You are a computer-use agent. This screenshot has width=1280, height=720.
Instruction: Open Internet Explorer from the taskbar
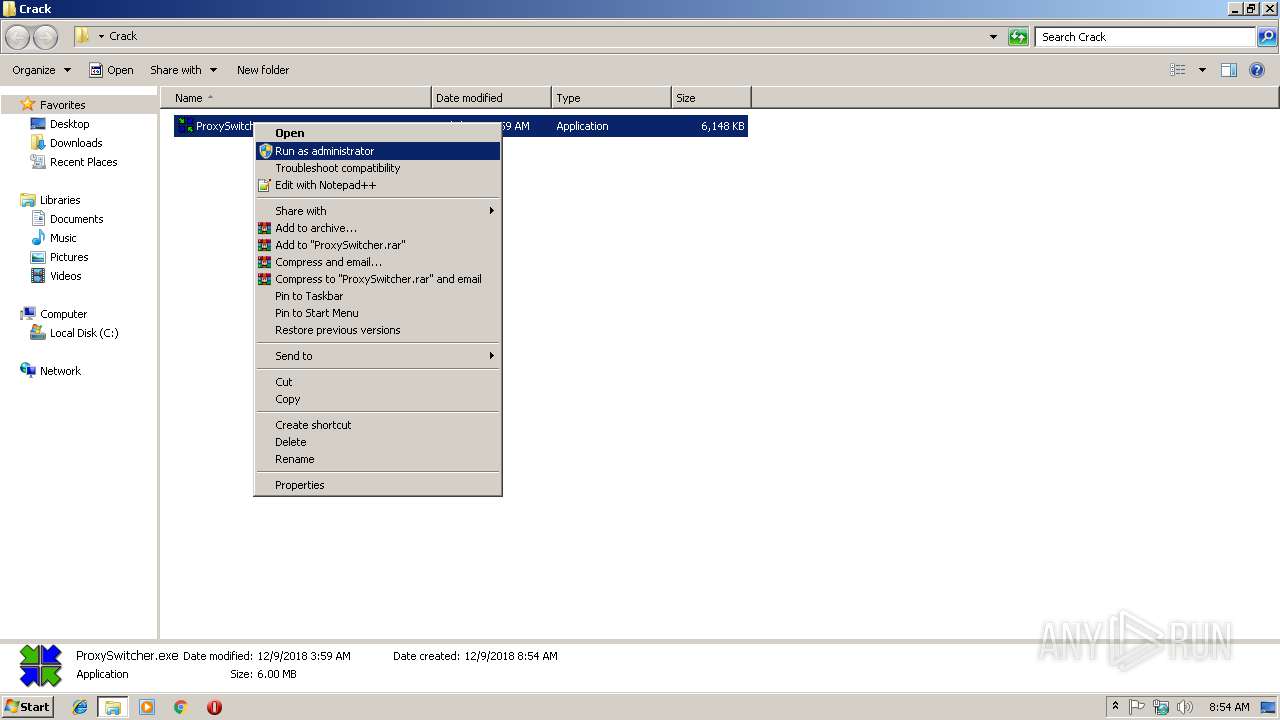tap(80, 707)
